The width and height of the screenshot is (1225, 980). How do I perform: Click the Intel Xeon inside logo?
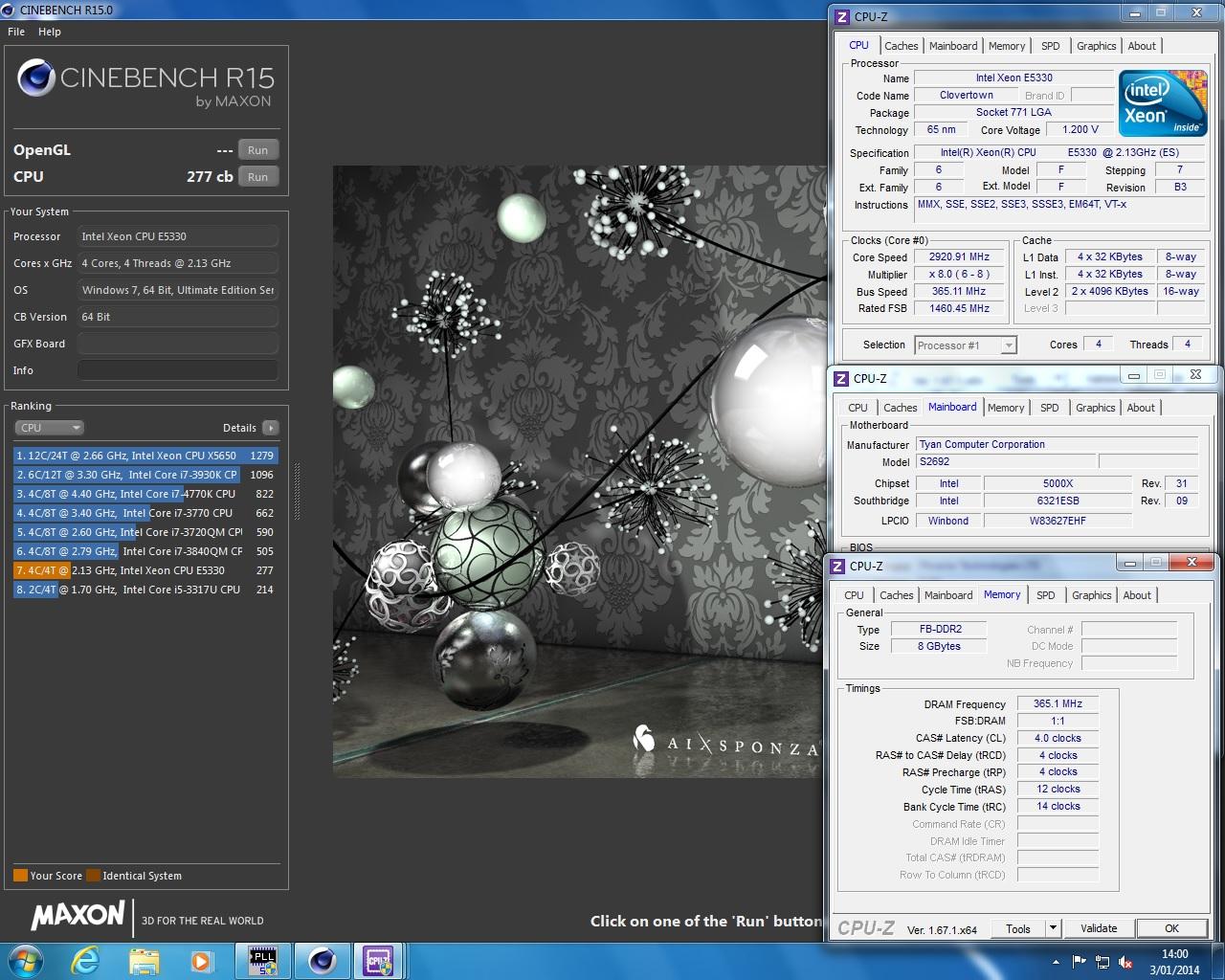coord(1163,104)
